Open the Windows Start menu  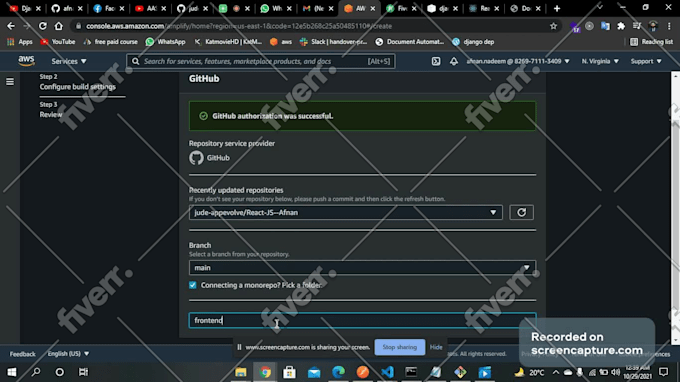pyautogui.click(x=12, y=372)
